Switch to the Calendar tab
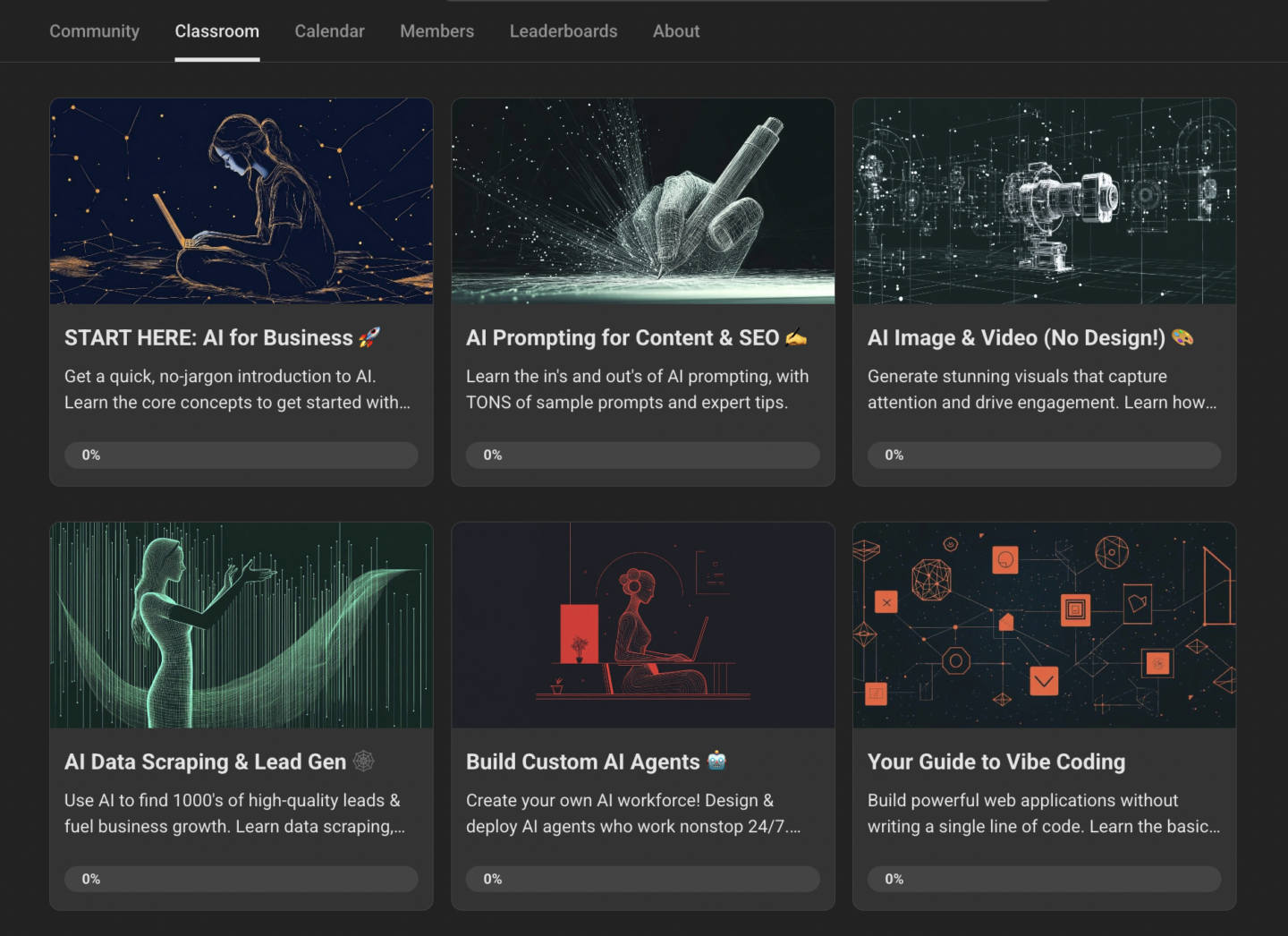This screenshot has height=936, width=1288. pyautogui.click(x=329, y=31)
